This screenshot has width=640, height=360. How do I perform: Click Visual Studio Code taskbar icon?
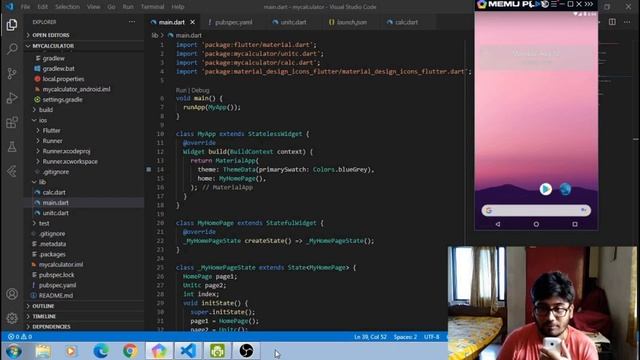[188, 351]
